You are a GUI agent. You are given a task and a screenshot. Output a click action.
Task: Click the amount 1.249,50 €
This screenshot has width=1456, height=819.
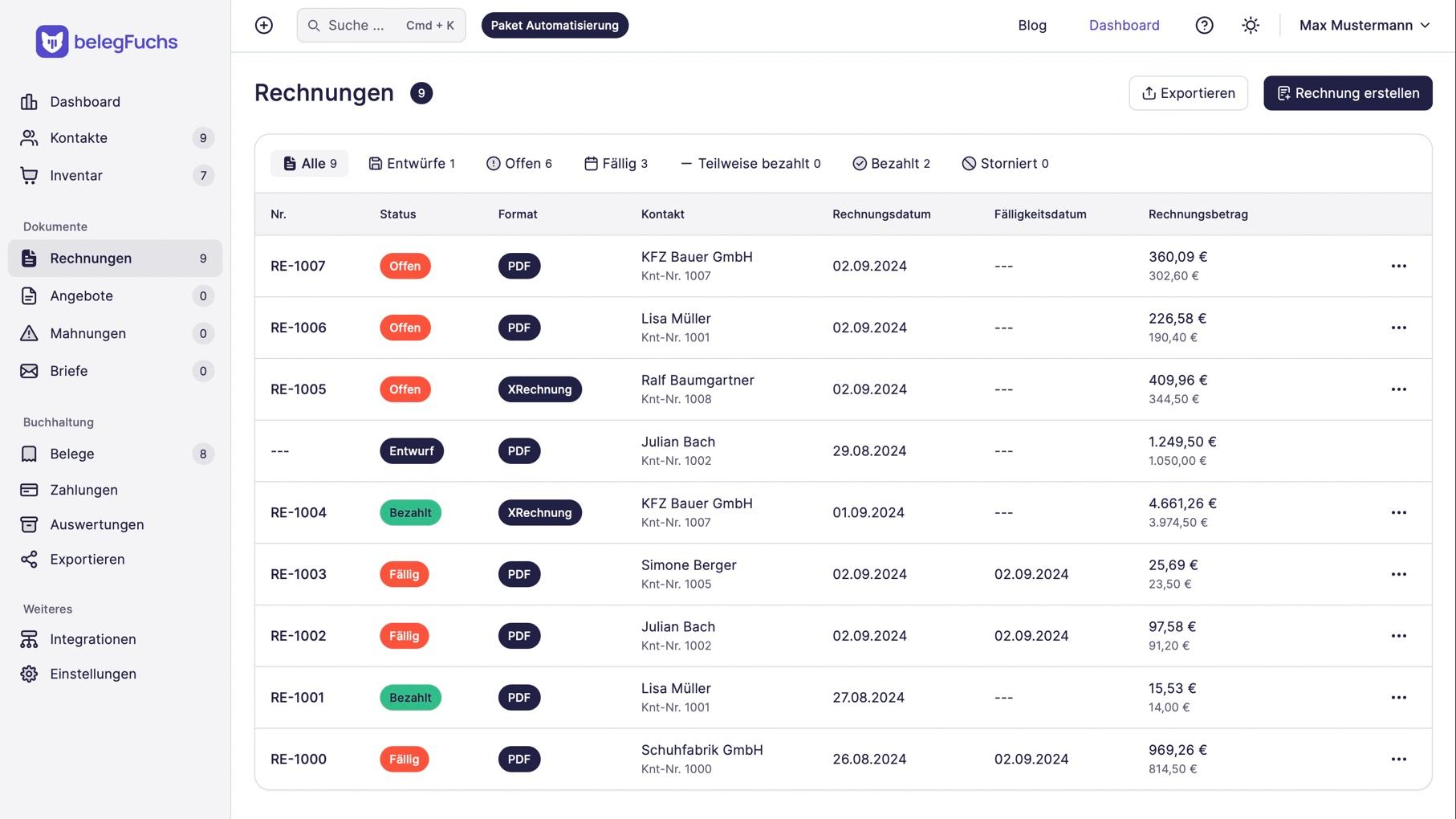[1182, 442]
